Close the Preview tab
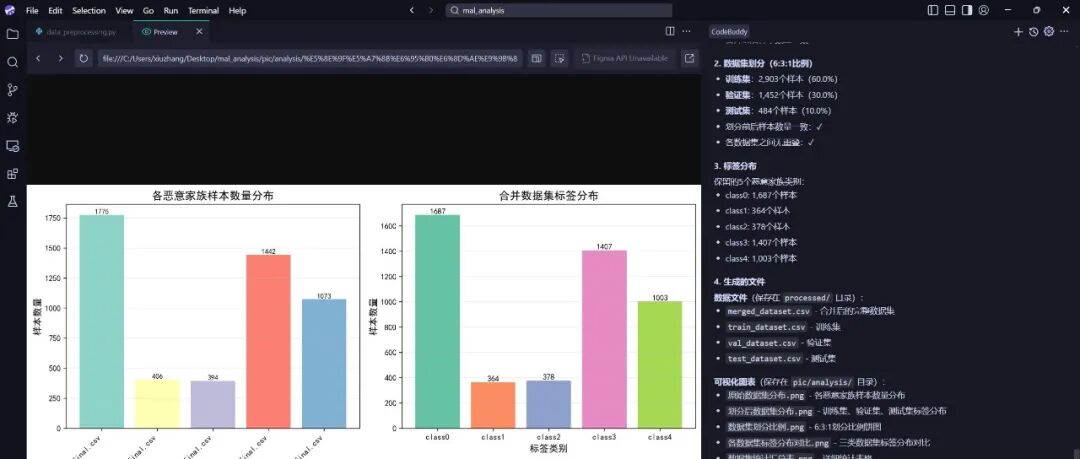Viewport: 1080px width, 459px height. (x=199, y=32)
